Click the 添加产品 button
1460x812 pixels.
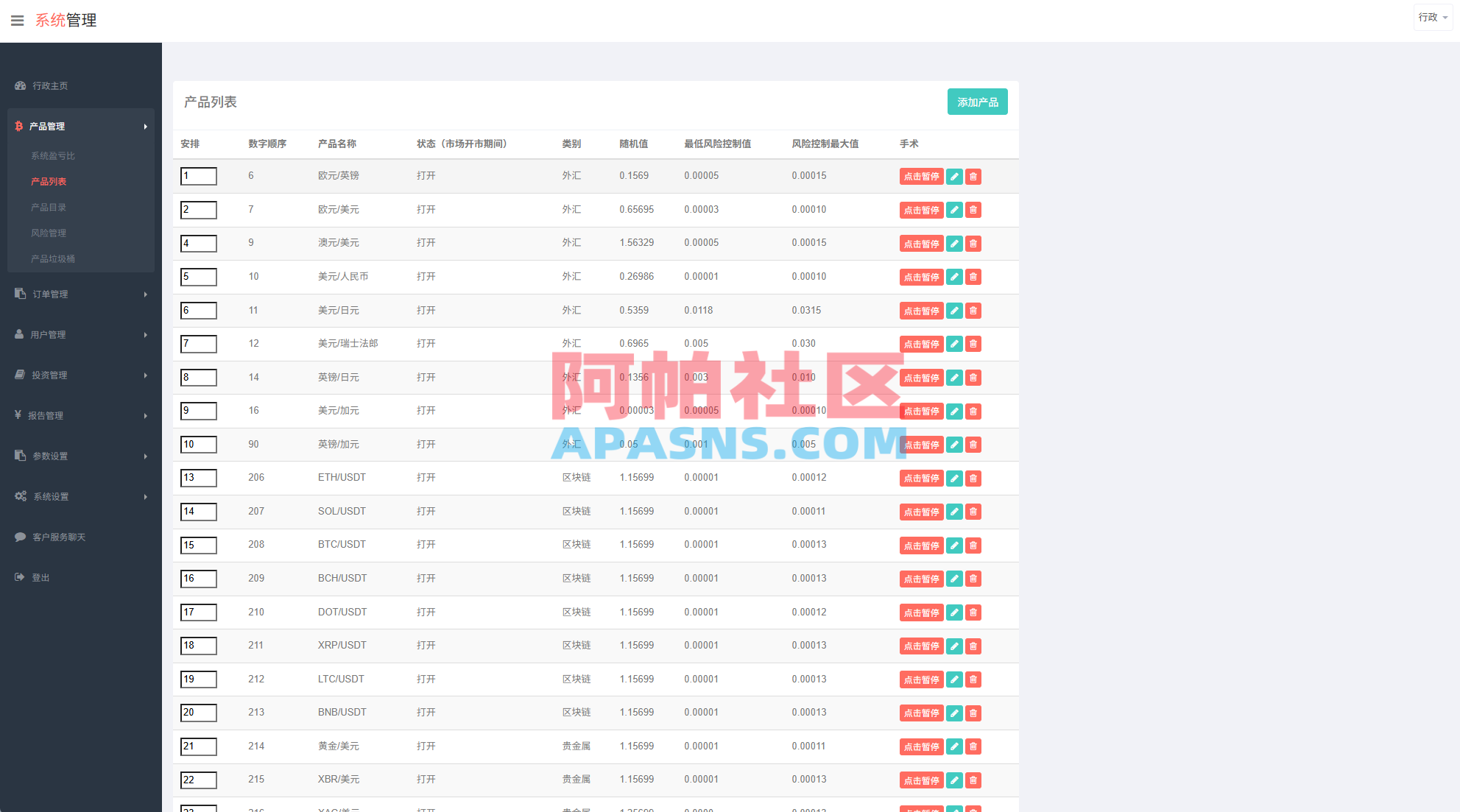[977, 102]
